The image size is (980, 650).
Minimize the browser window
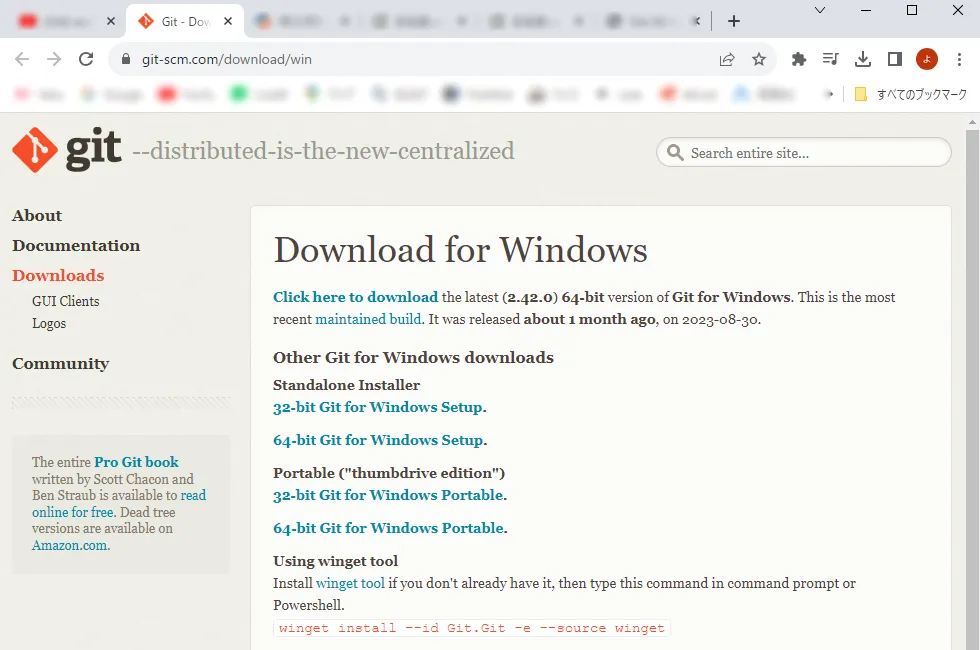click(866, 10)
